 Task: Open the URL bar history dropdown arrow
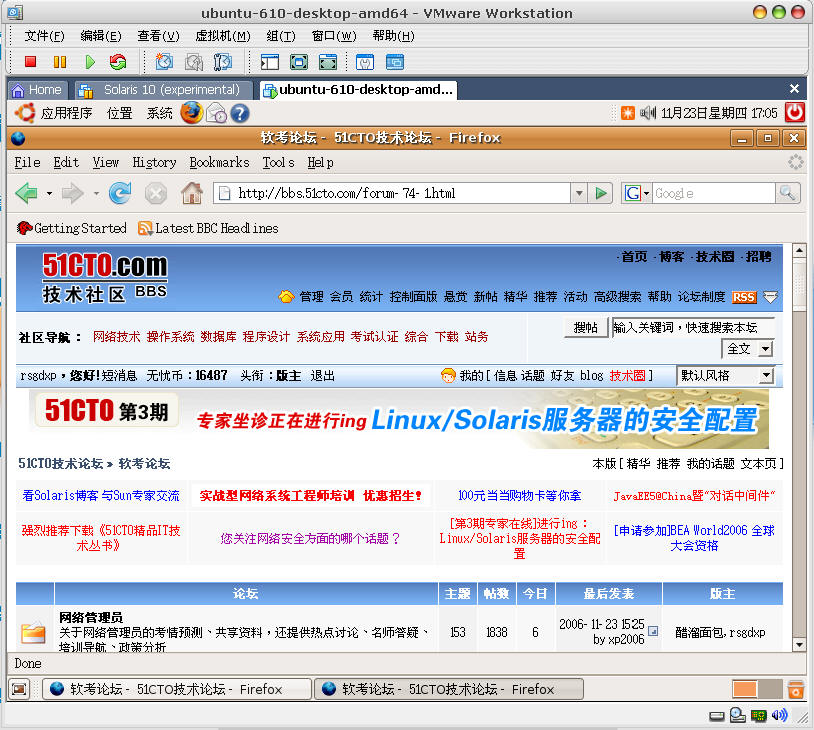click(579, 194)
